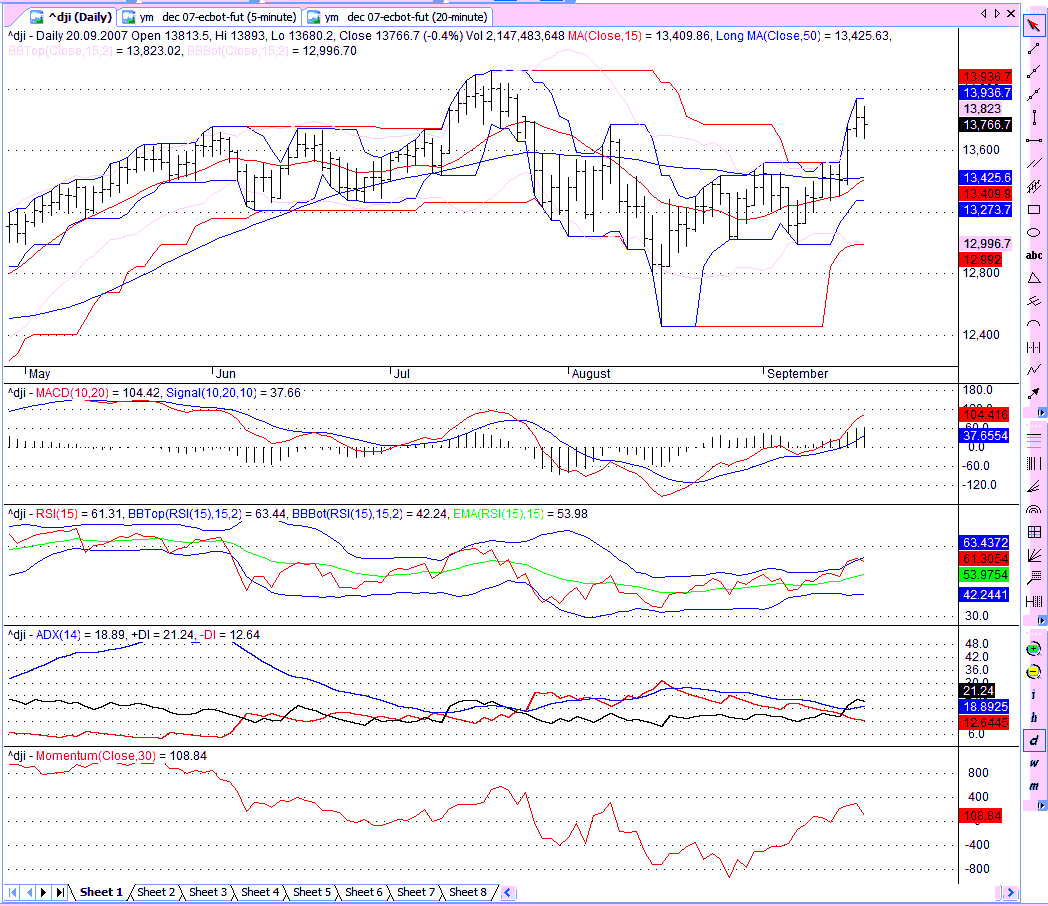Choose the parallel lines tool
1048x906 pixels.
pyautogui.click(x=1034, y=163)
